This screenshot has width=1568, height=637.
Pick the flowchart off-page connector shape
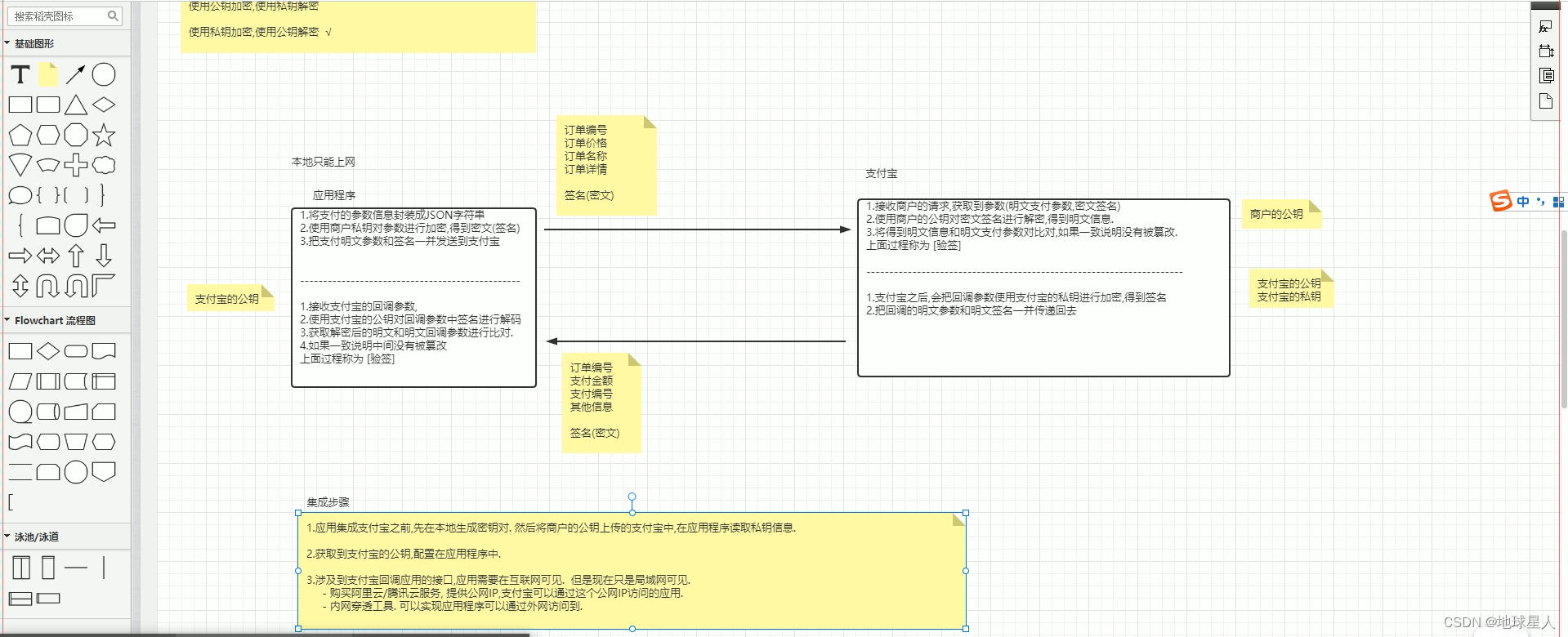[x=104, y=472]
